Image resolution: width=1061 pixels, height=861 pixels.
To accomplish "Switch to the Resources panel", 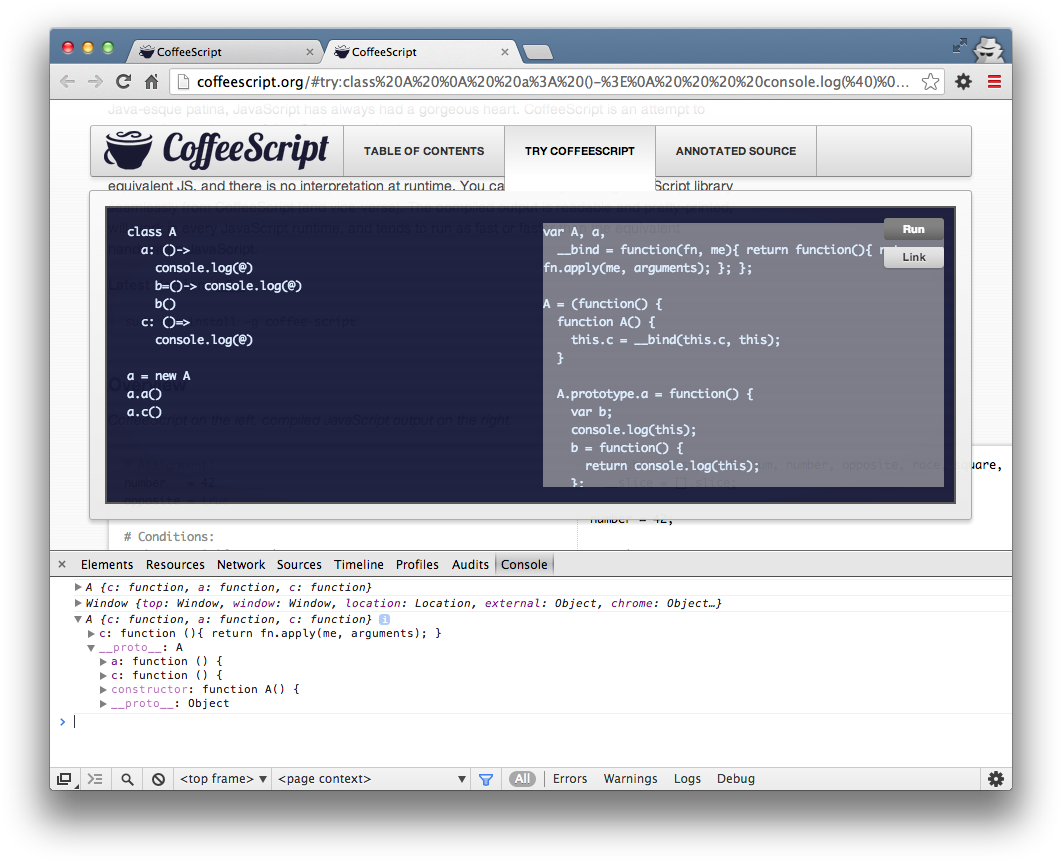I will [x=175, y=565].
